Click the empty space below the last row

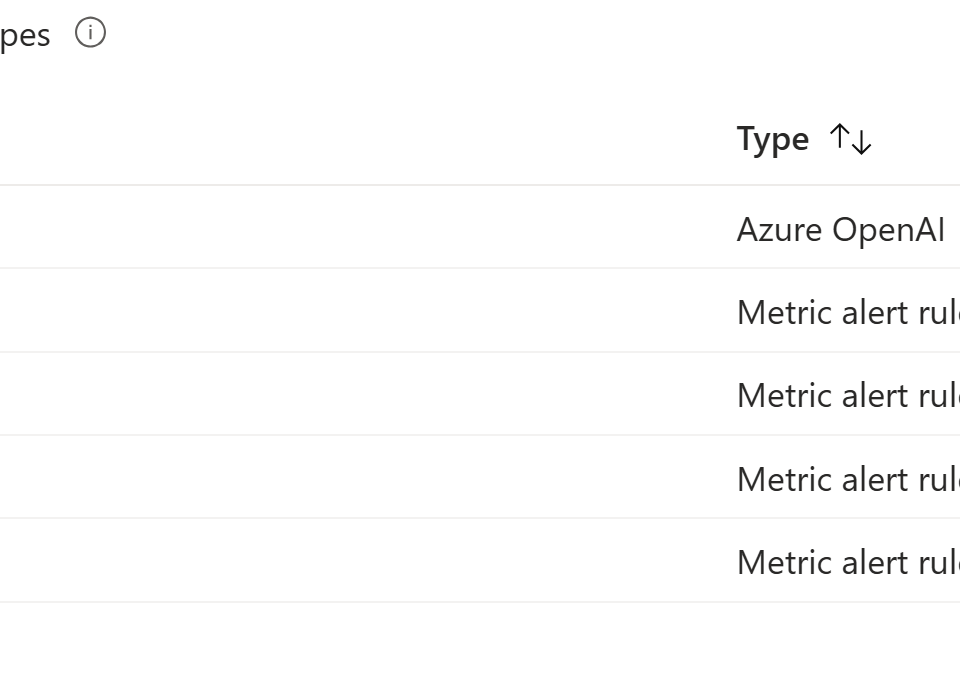pyautogui.click(x=480, y=649)
